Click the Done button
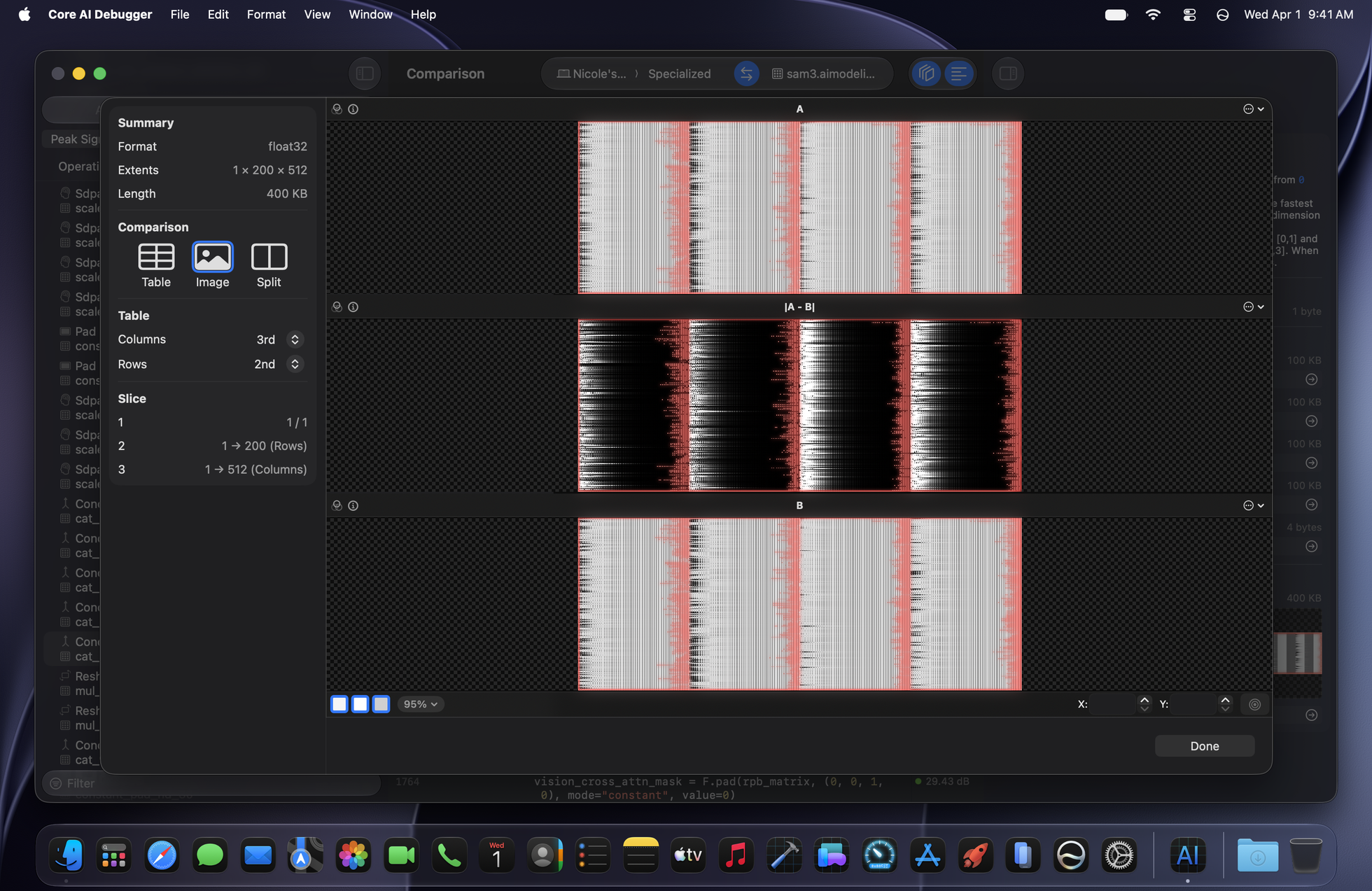Screen dimensions: 1372x891 pyautogui.click(x=1204, y=746)
